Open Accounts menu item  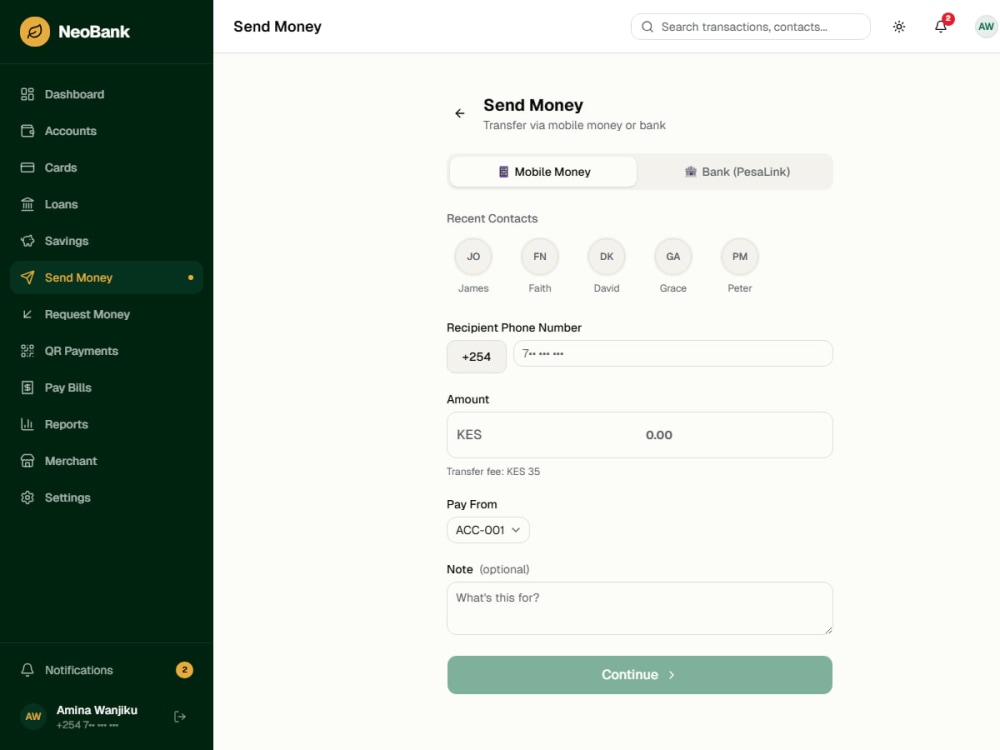click(107, 131)
